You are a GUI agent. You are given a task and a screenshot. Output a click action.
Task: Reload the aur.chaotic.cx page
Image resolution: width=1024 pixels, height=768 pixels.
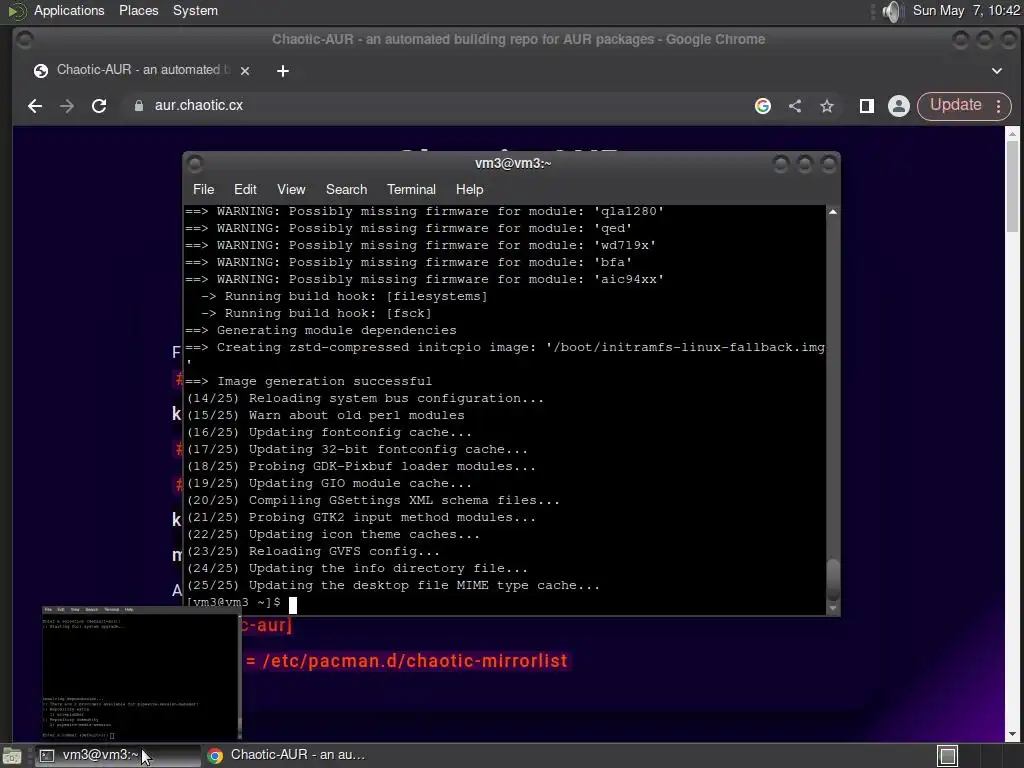pos(99,106)
